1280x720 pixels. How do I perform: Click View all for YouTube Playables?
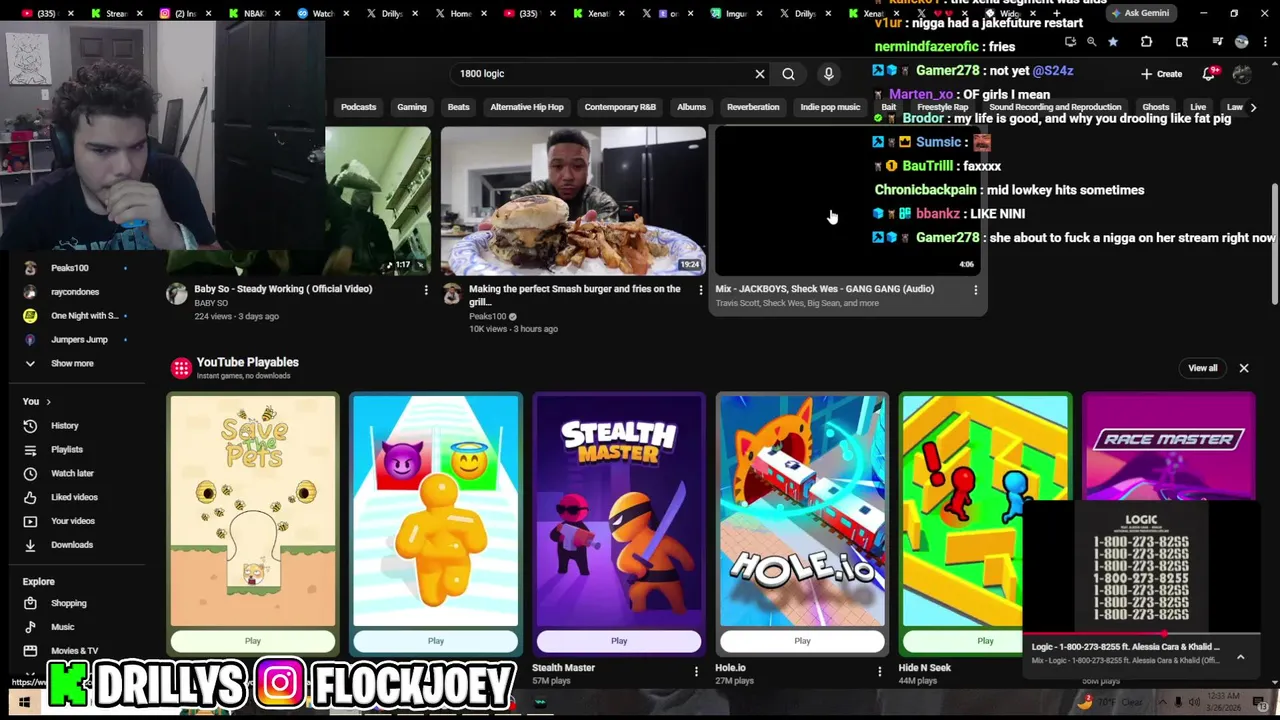click(1202, 368)
